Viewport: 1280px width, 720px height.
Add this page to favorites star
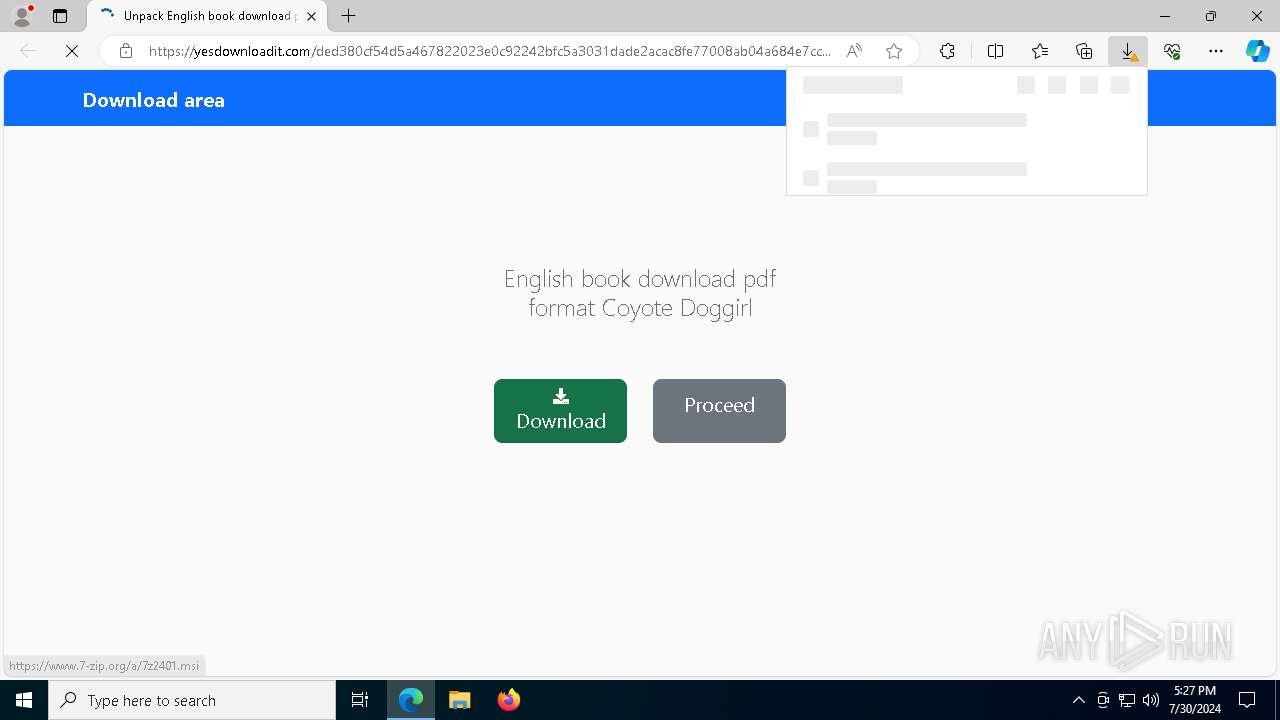(x=894, y=51)
